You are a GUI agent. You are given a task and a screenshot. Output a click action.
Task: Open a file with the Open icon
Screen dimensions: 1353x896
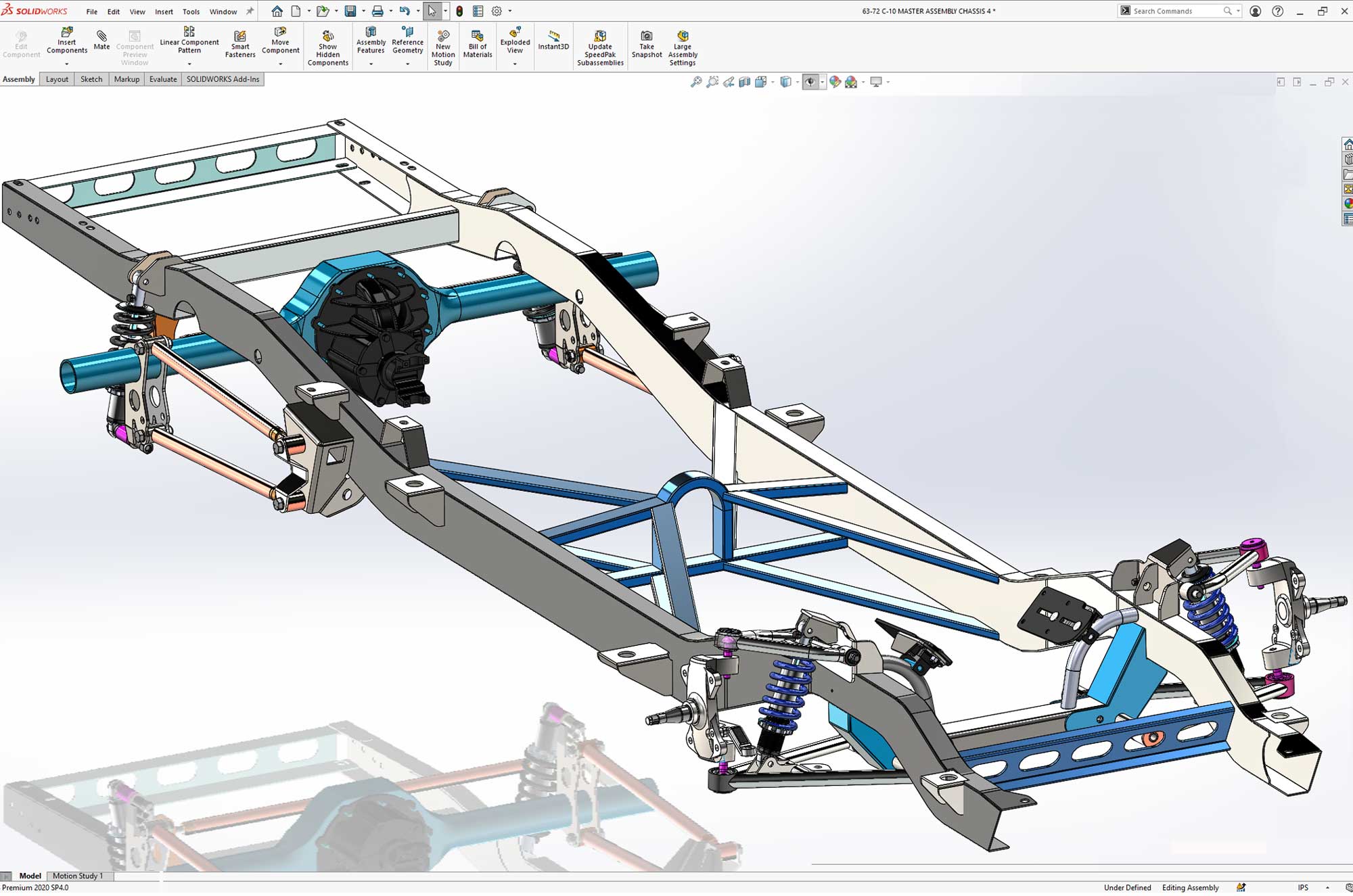coord(323,11)
